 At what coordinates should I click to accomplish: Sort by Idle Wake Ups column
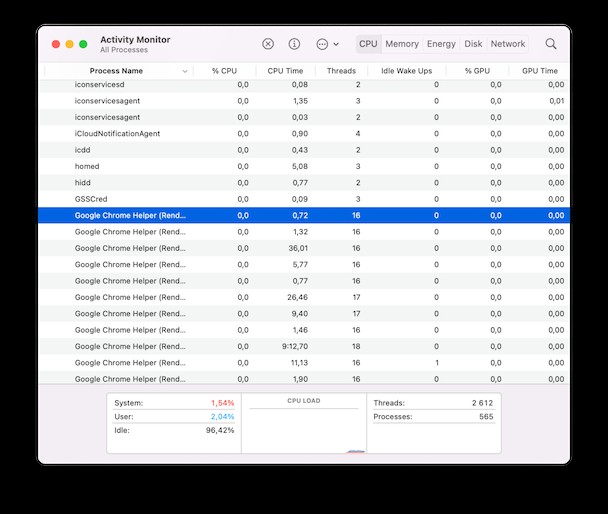point(406,71)
